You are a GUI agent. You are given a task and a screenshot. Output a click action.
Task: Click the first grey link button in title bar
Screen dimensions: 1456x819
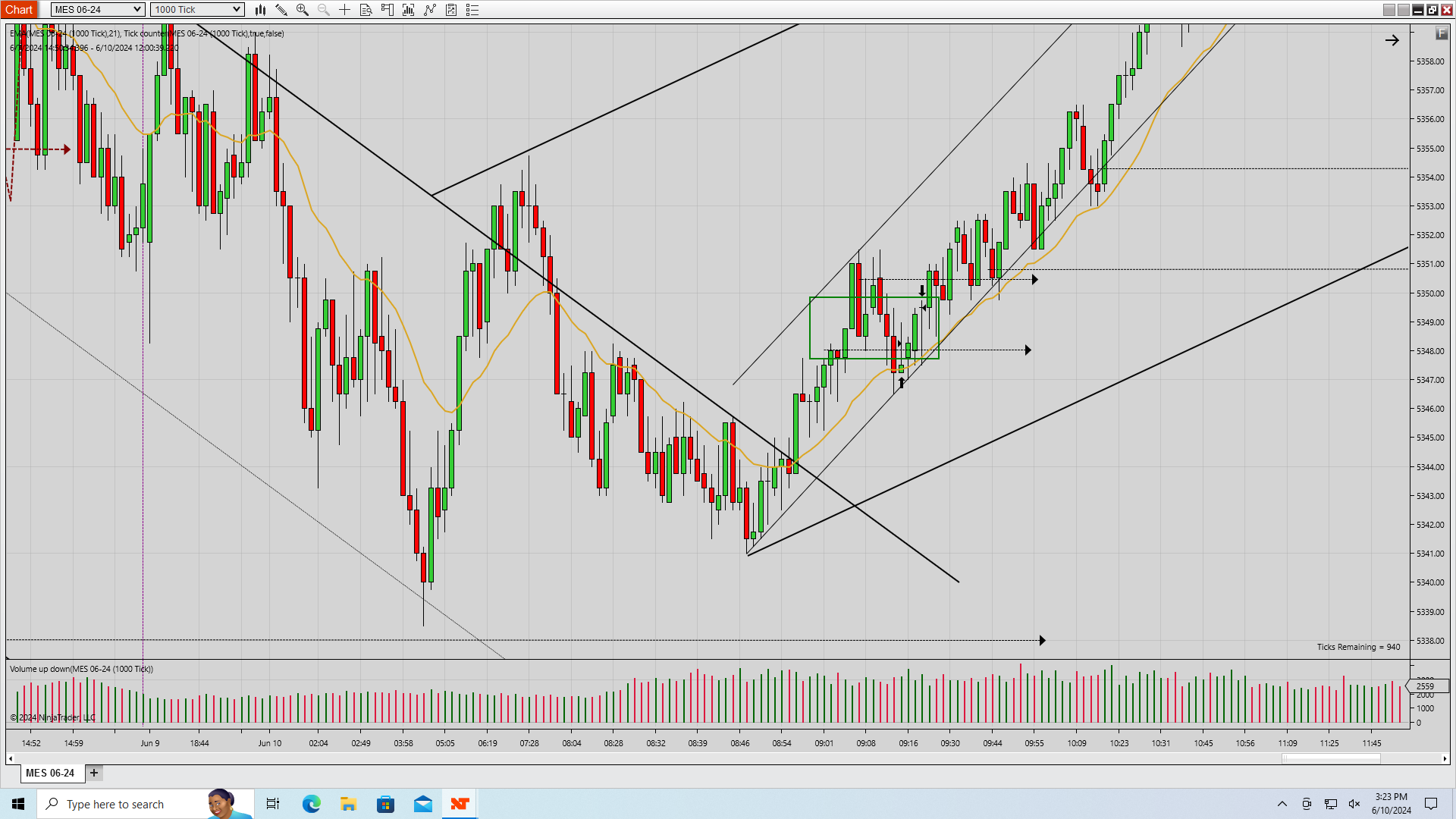(1389, 10)
